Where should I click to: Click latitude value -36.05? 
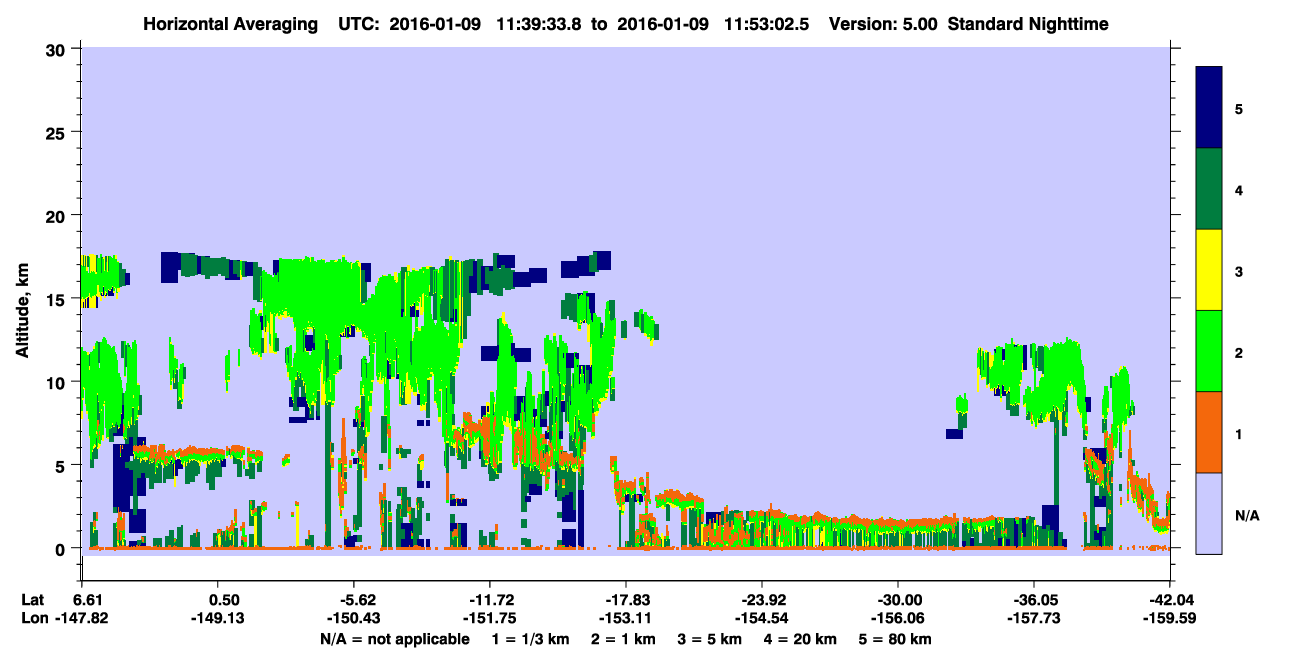tap(1034, 600)
